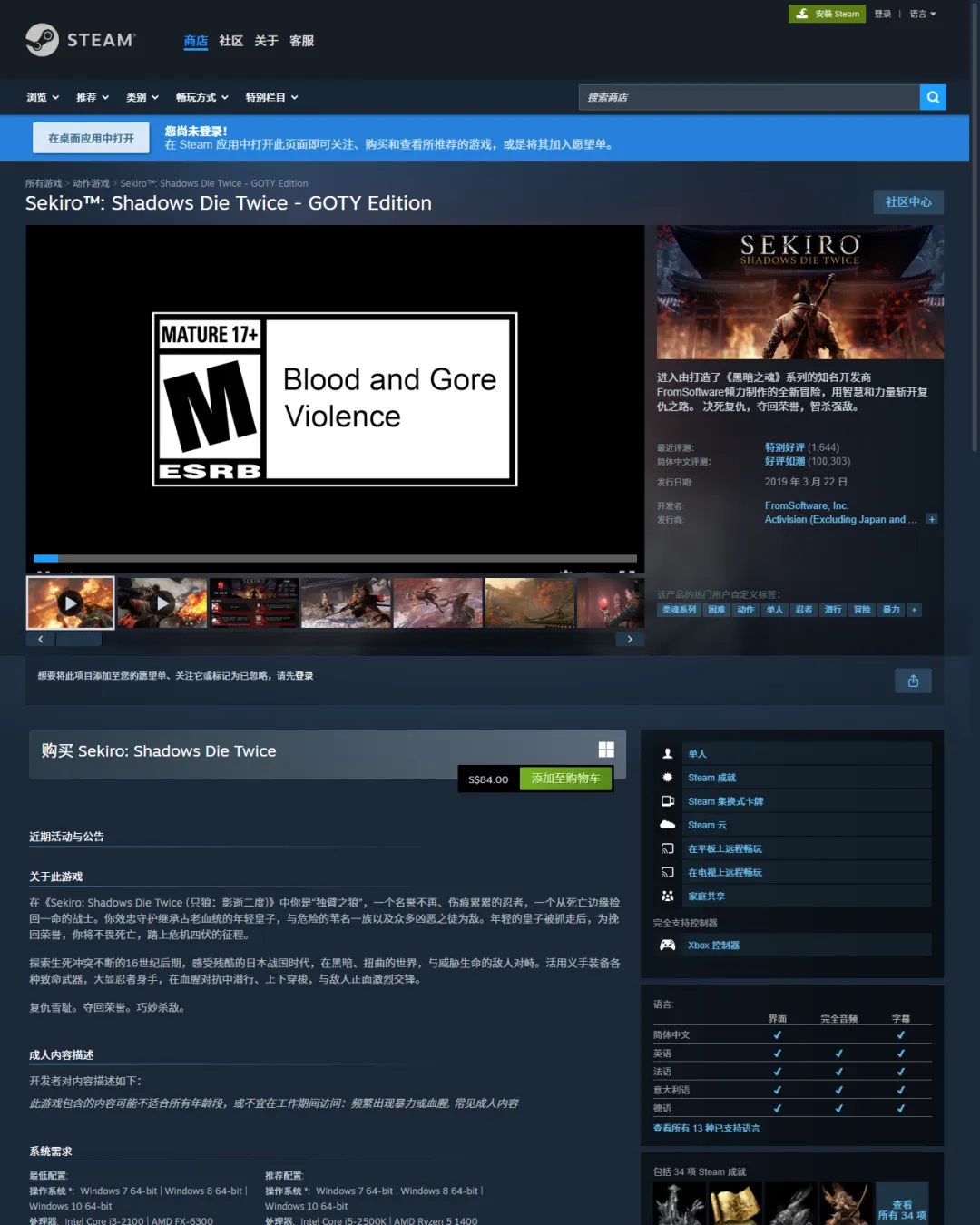The height and width of the screenshot is (1225, 980).
Task: Click the 在桌面应用中打开 button
Action: pyautogui.click(x=91, y=138)
